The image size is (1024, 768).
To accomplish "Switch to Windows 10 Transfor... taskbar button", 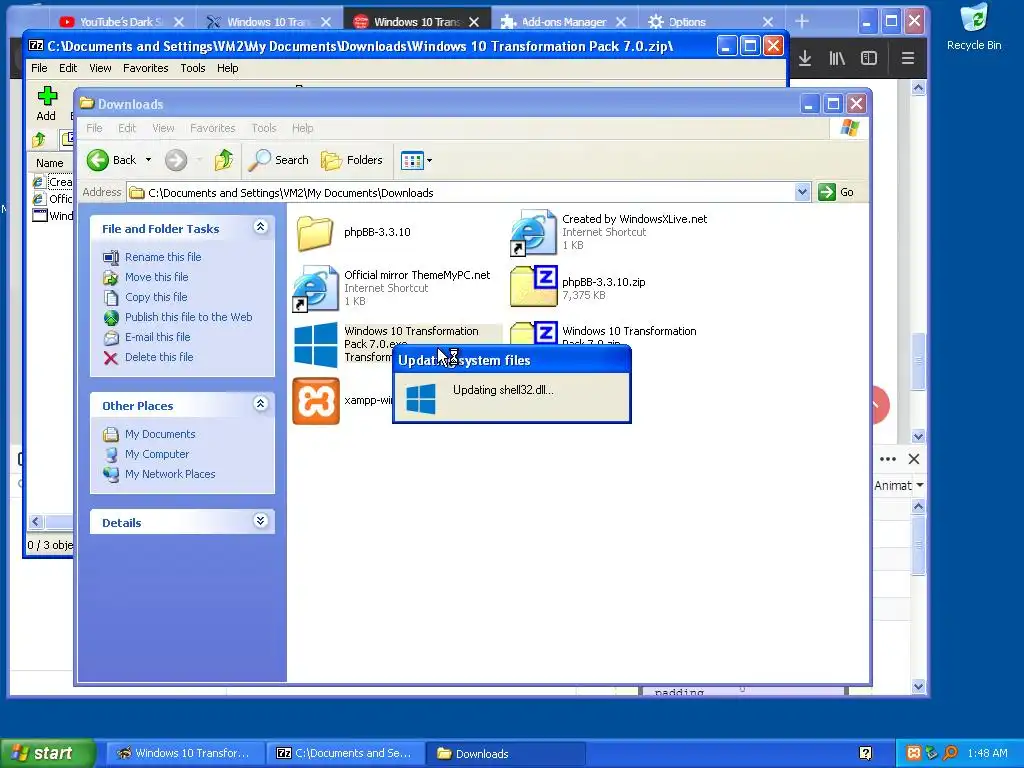I will 185,753.
